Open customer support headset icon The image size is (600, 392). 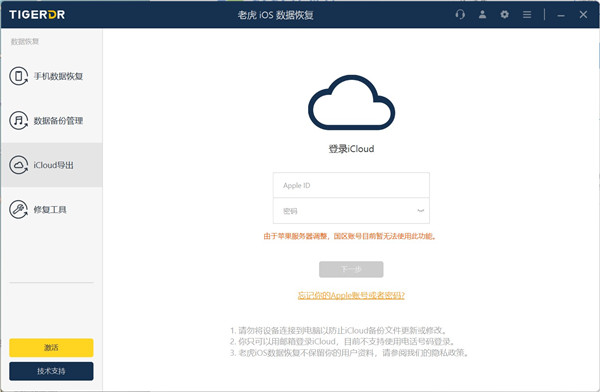tap(460, 15)
